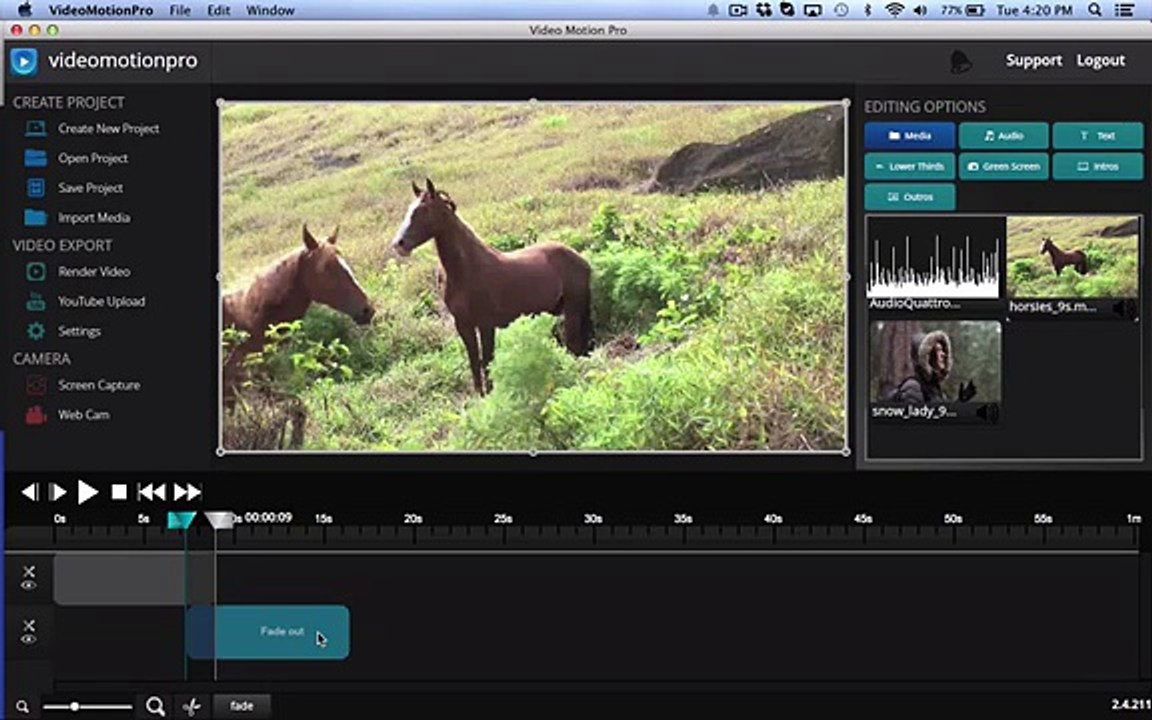Screen dimensions: 1152x720
Task: Click the battery 77% indicator
Action: [x=962, y=10]
